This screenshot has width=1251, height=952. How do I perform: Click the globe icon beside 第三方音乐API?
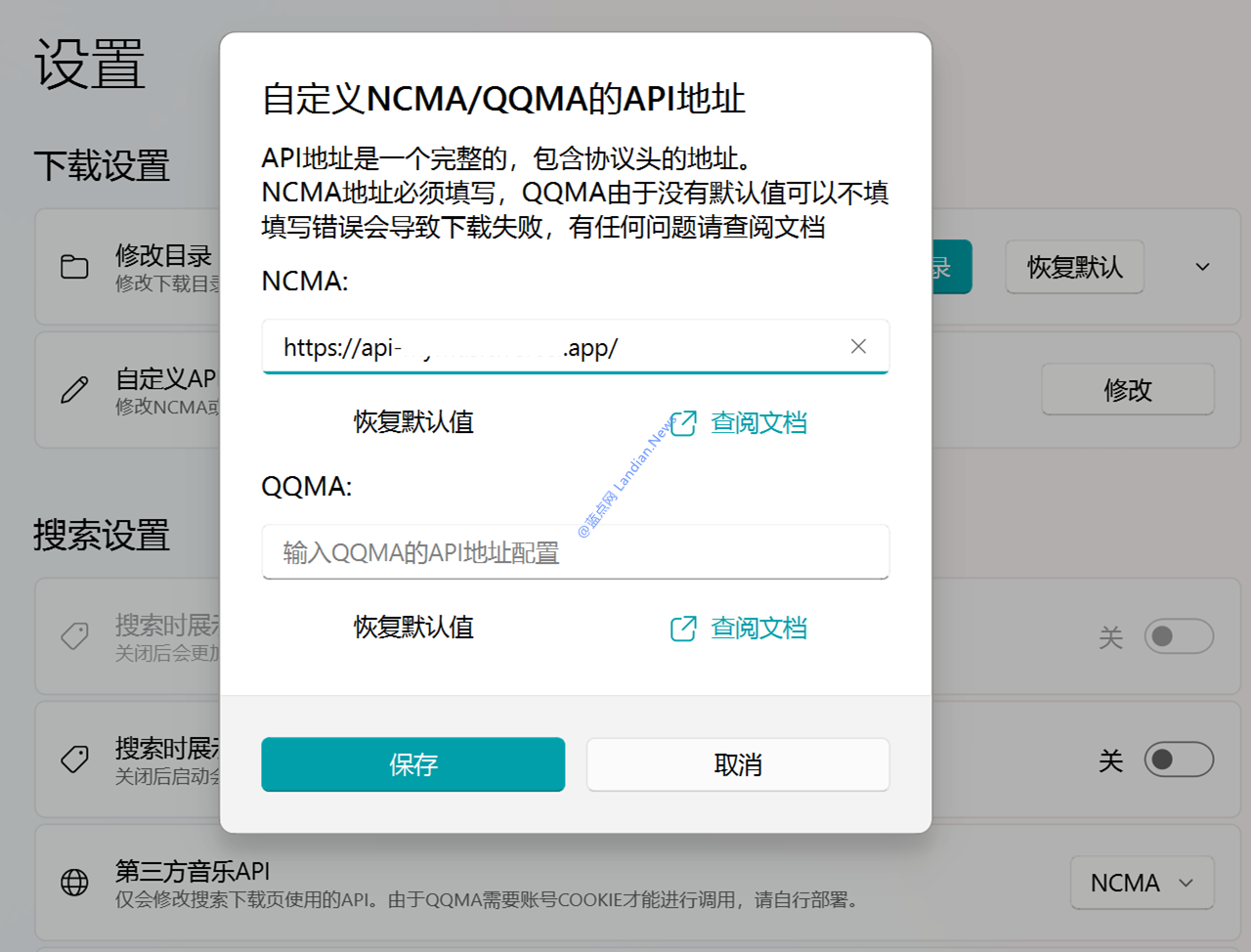tap(74, 883)
